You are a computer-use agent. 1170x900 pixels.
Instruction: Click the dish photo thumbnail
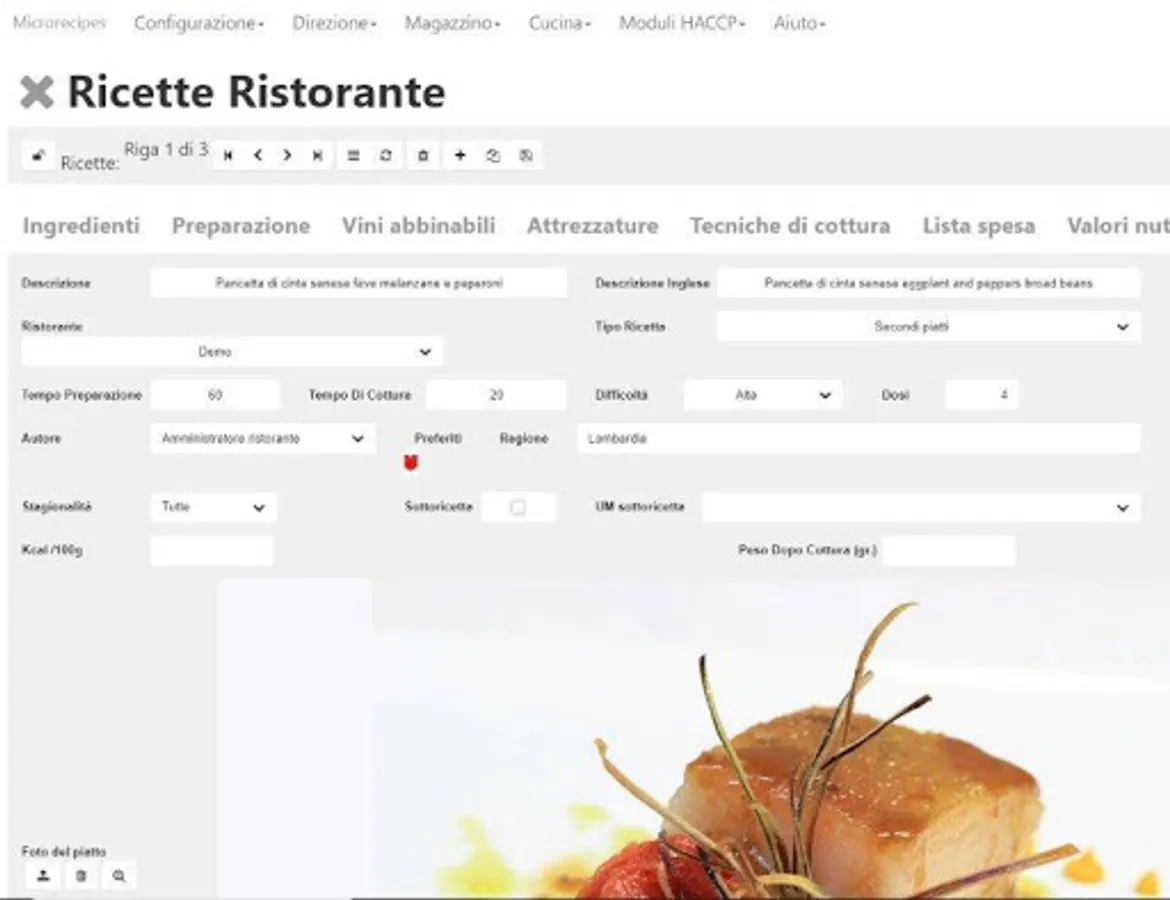coord(694,739)
